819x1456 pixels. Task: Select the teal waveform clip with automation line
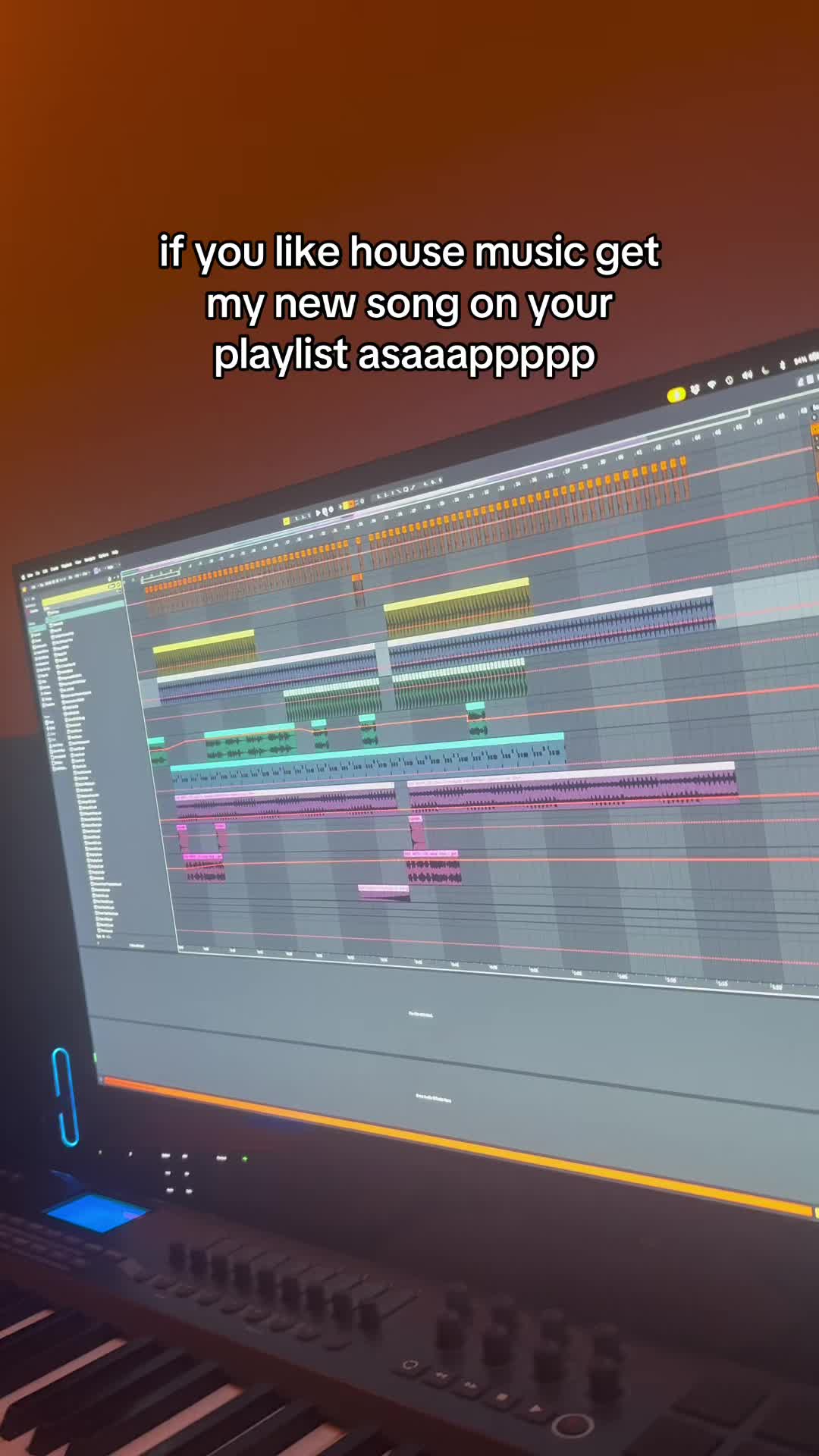click(250, 743)
